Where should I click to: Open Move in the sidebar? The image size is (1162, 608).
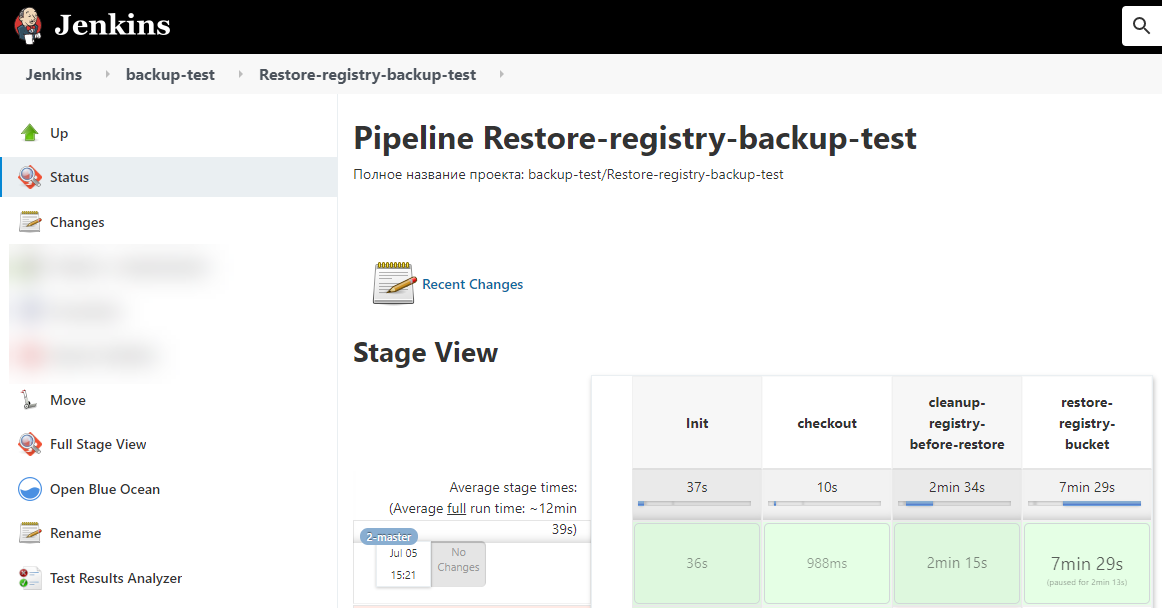pyautogui.click(x=67, y=400)
